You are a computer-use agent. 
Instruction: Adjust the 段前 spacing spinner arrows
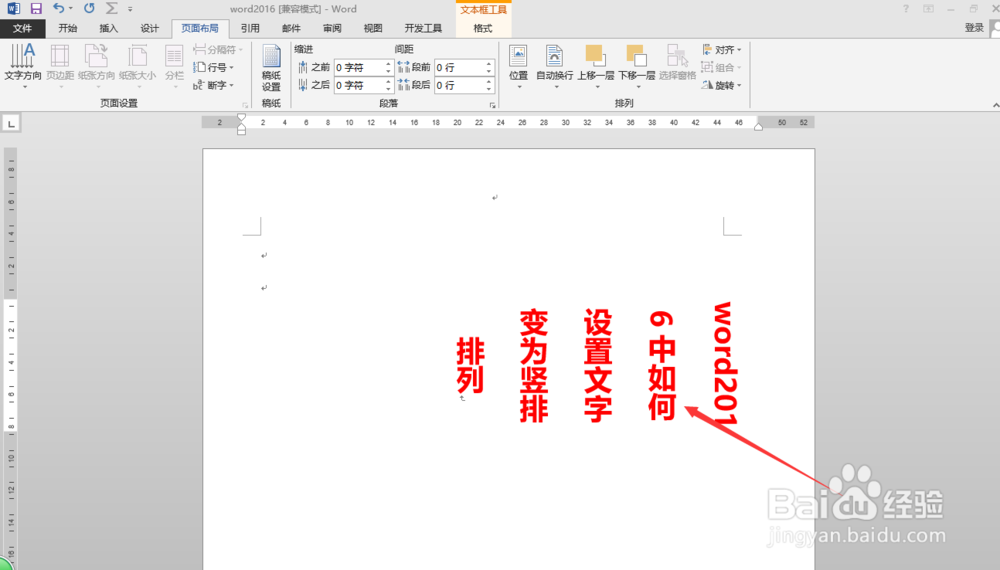[x=489, y=67]
